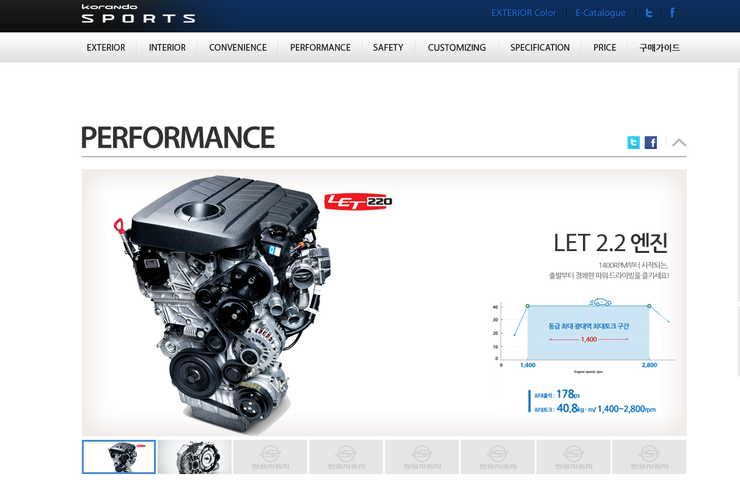Open the SAFETY menu

click(x=388, y=48)
